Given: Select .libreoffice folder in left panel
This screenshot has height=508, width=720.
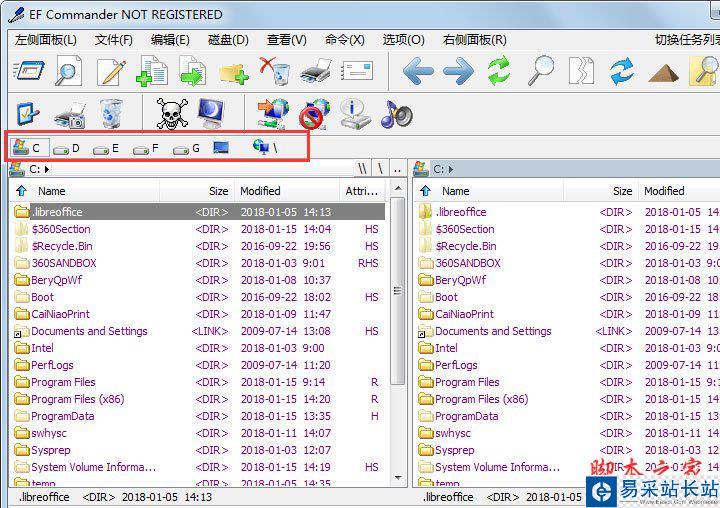Looking at the screenshot, I should pos(198,212).
